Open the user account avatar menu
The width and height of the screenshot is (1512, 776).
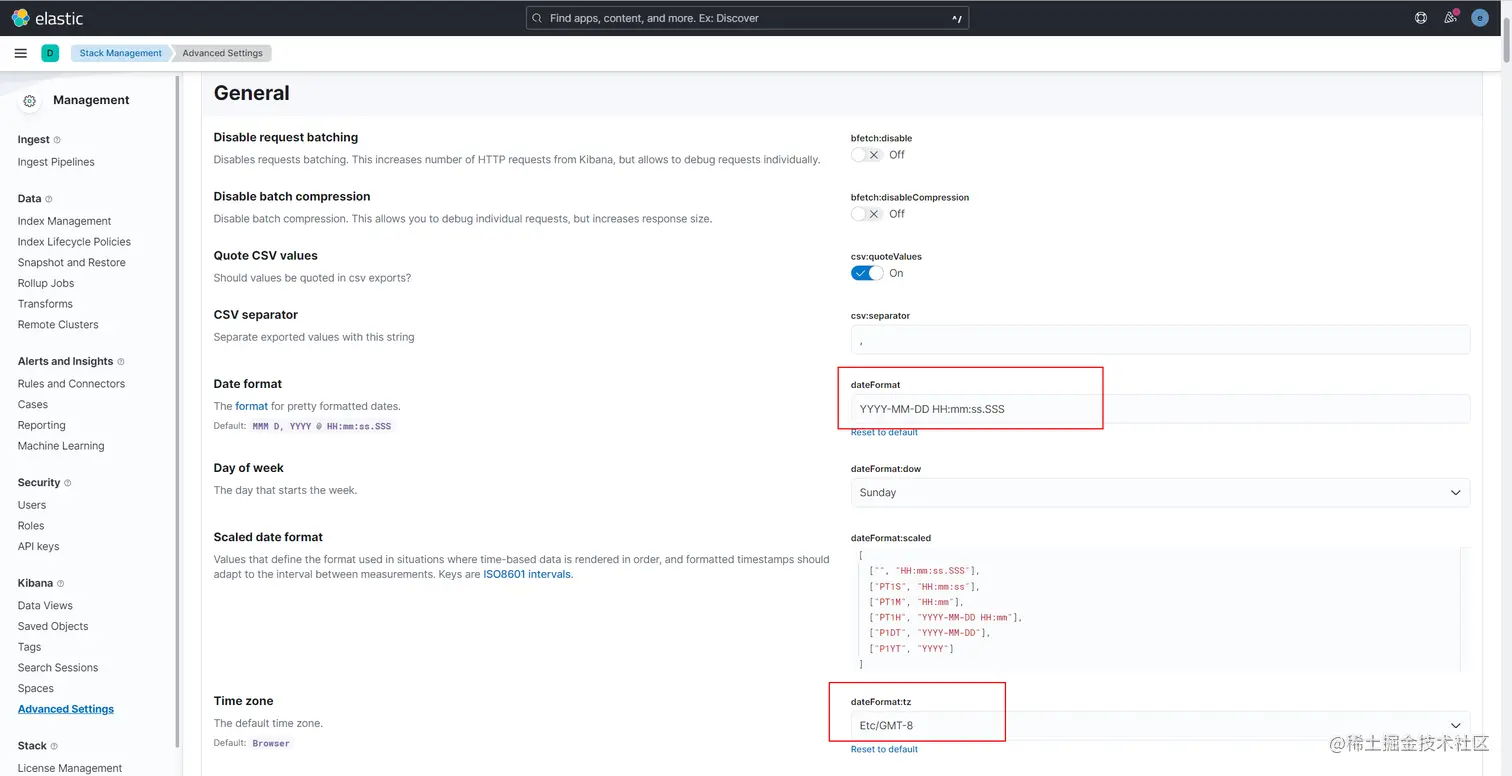[x=1480, y=18]
